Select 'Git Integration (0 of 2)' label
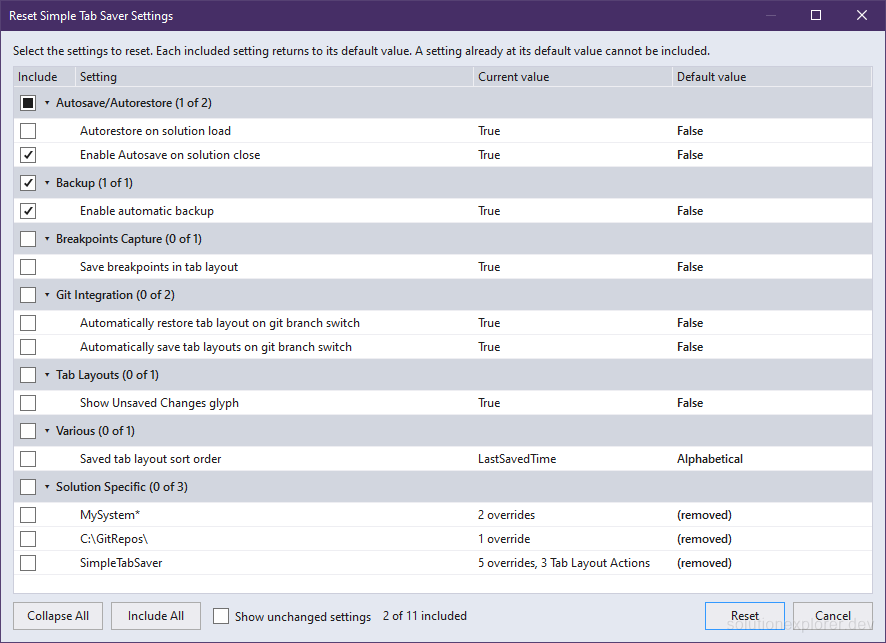 [x=115, y=295]
